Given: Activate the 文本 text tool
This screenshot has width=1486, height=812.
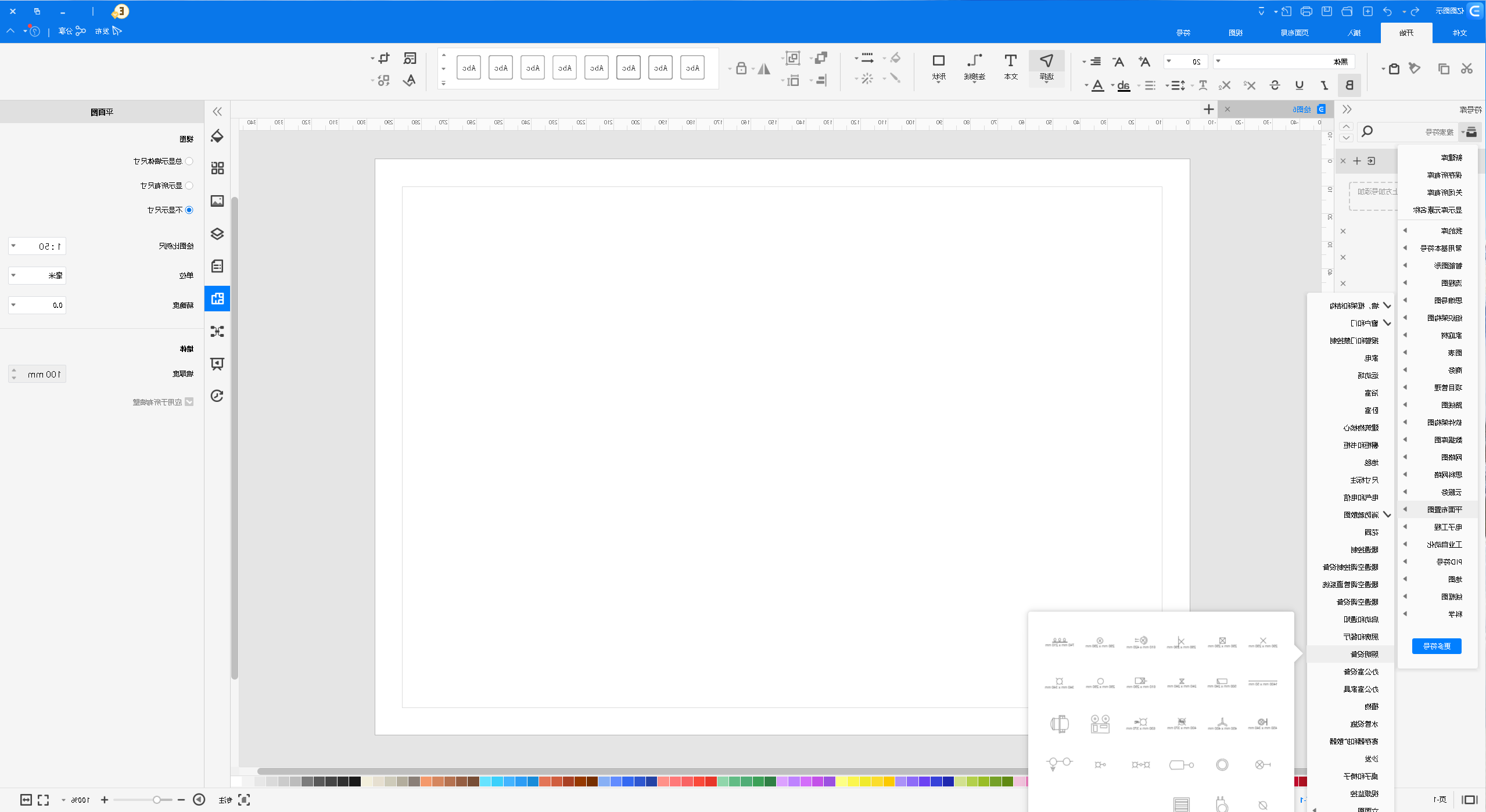Looking at the screenshot, I should pos(1011,67).
